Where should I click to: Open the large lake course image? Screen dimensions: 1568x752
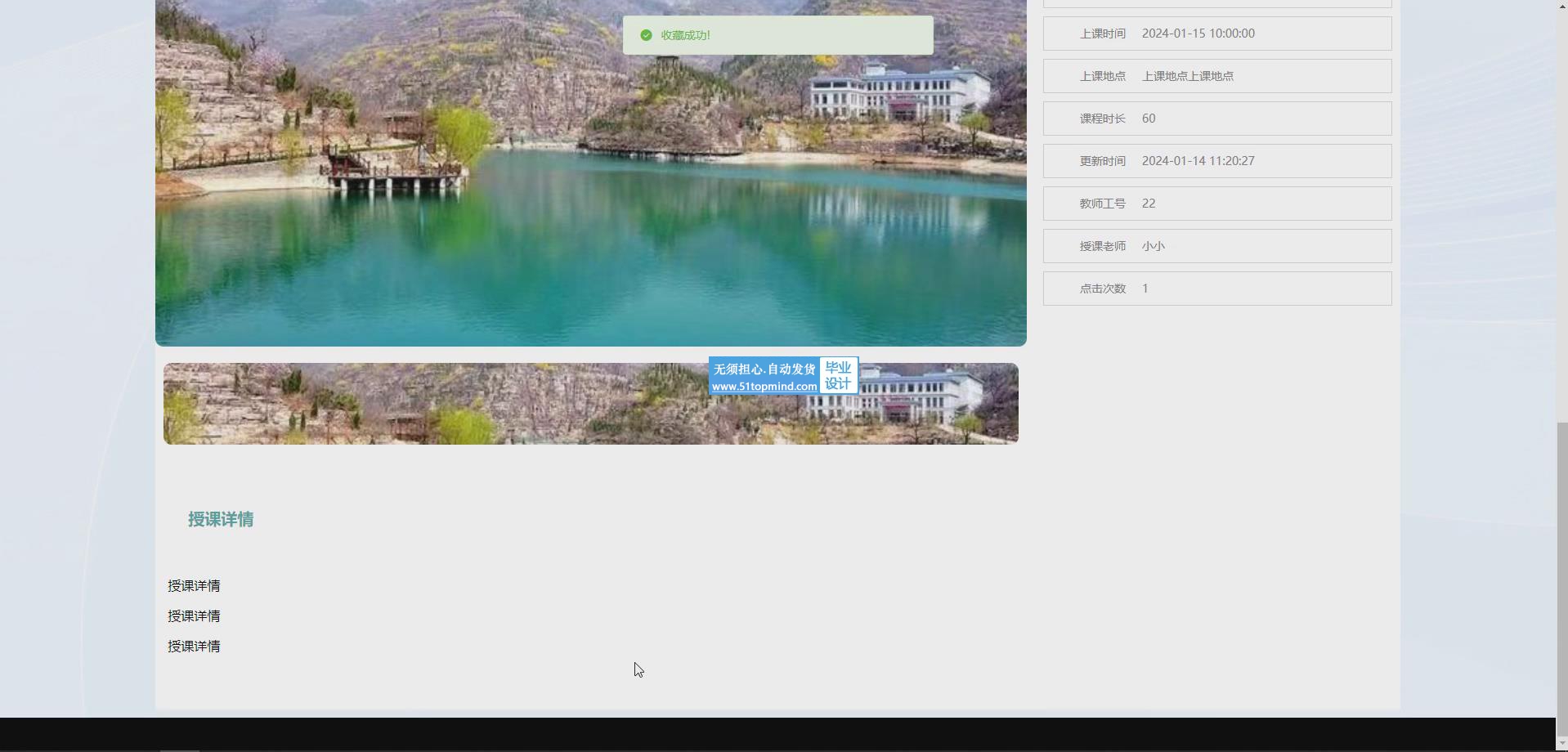pyautogui.click(x=590, y=172)
